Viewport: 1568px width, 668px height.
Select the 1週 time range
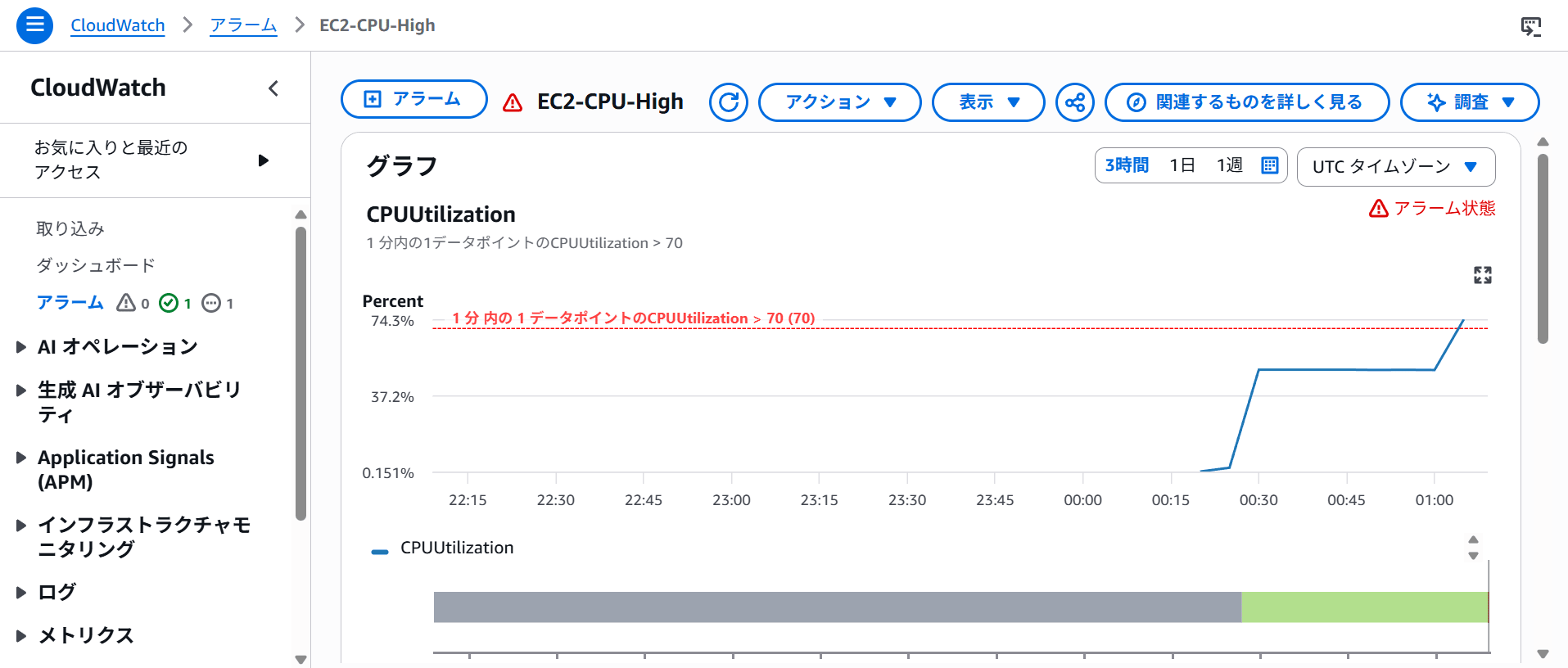(1229, 165)
